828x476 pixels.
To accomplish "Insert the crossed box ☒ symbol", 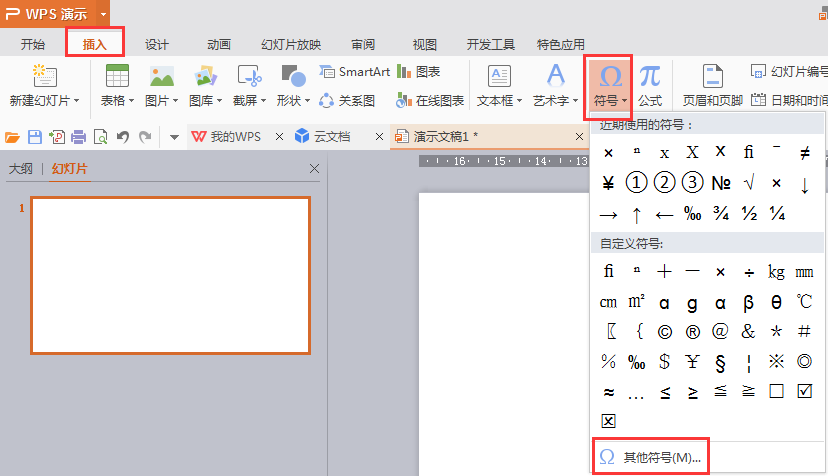I will pos(608,420).
